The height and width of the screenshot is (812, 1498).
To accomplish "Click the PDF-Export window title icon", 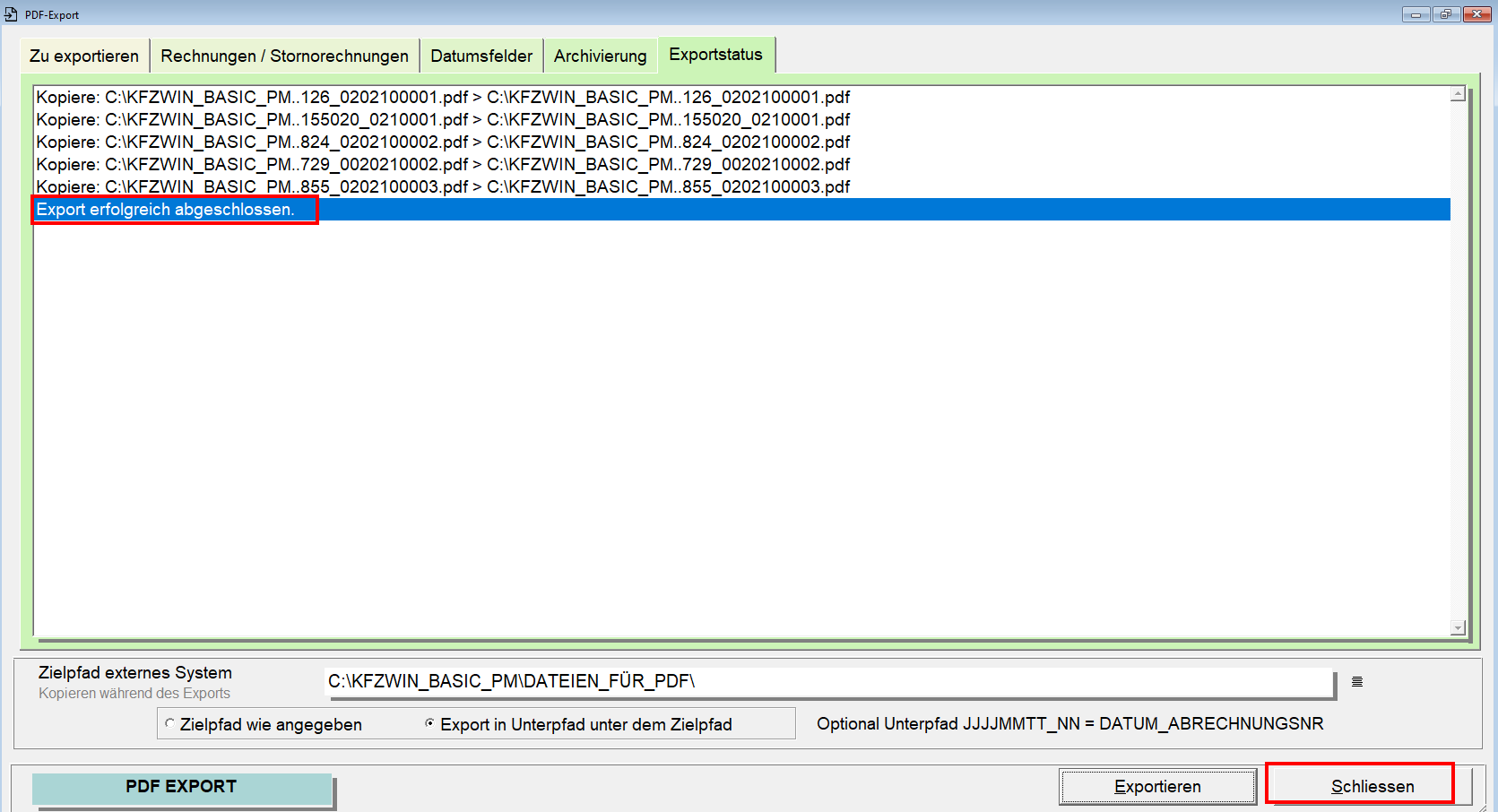I will [x=11, y=14].
